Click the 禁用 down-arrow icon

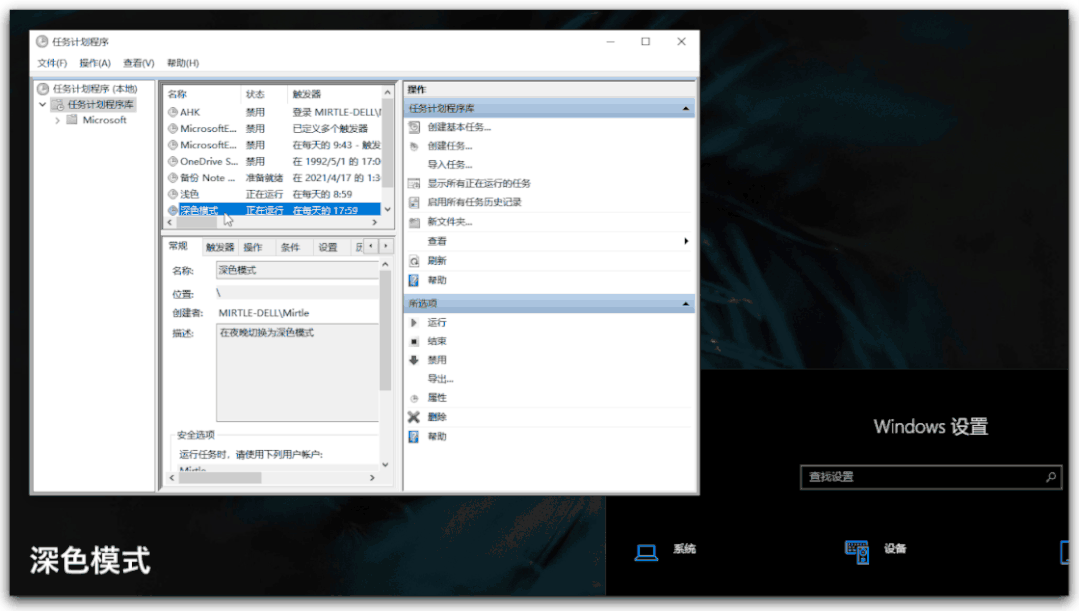(x=414, y=360)
